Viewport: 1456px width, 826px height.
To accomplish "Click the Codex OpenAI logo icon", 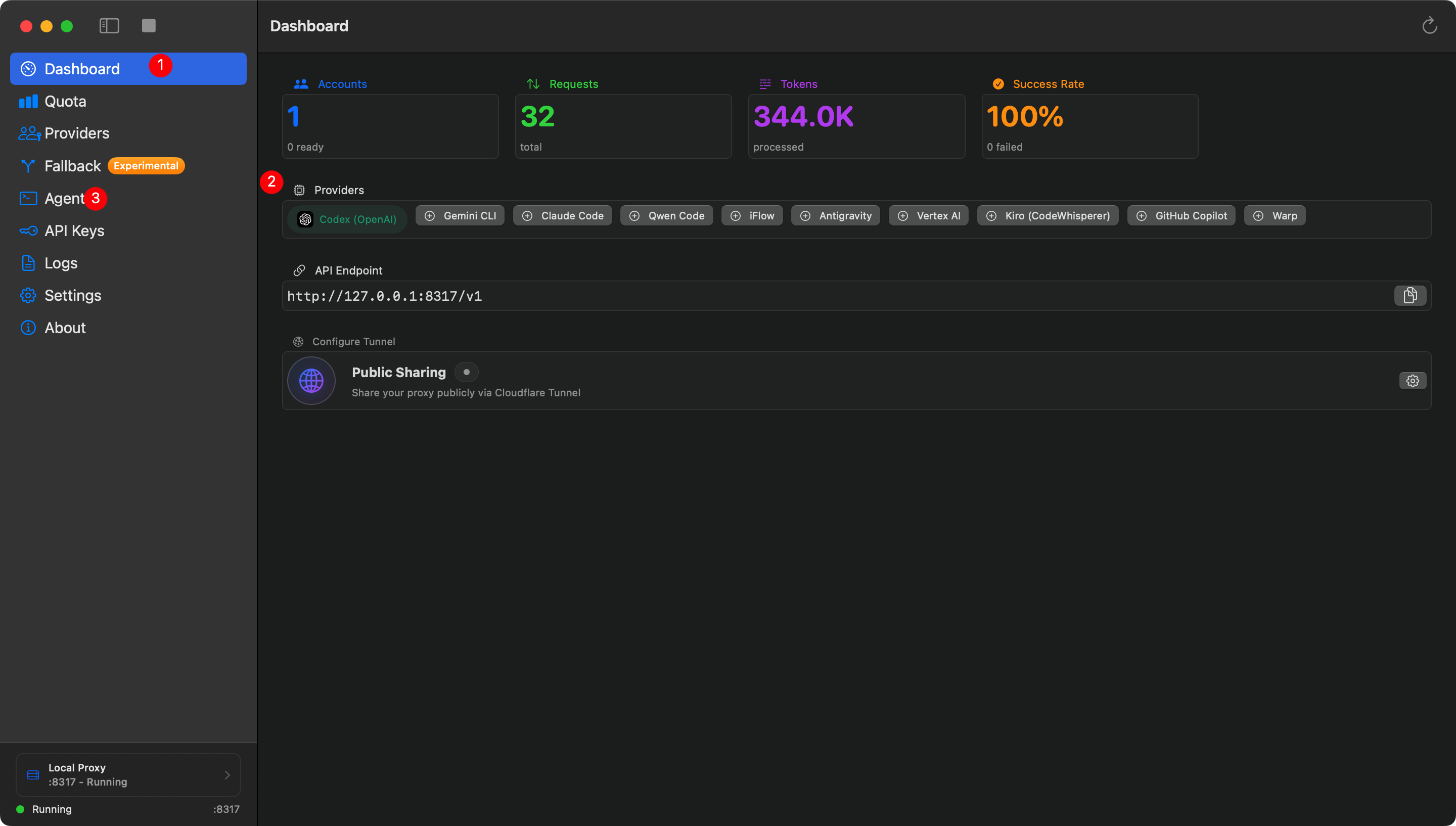I will 305,219.
